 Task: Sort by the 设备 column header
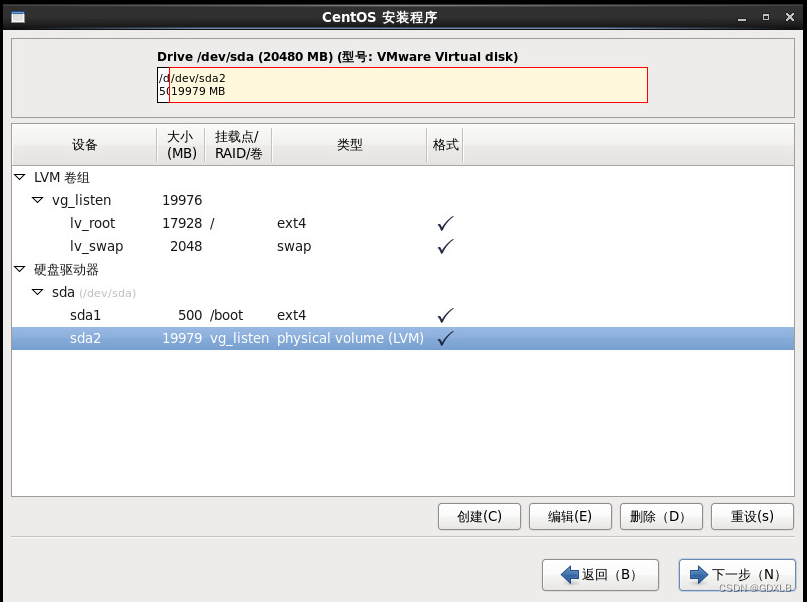pos(85,145)
